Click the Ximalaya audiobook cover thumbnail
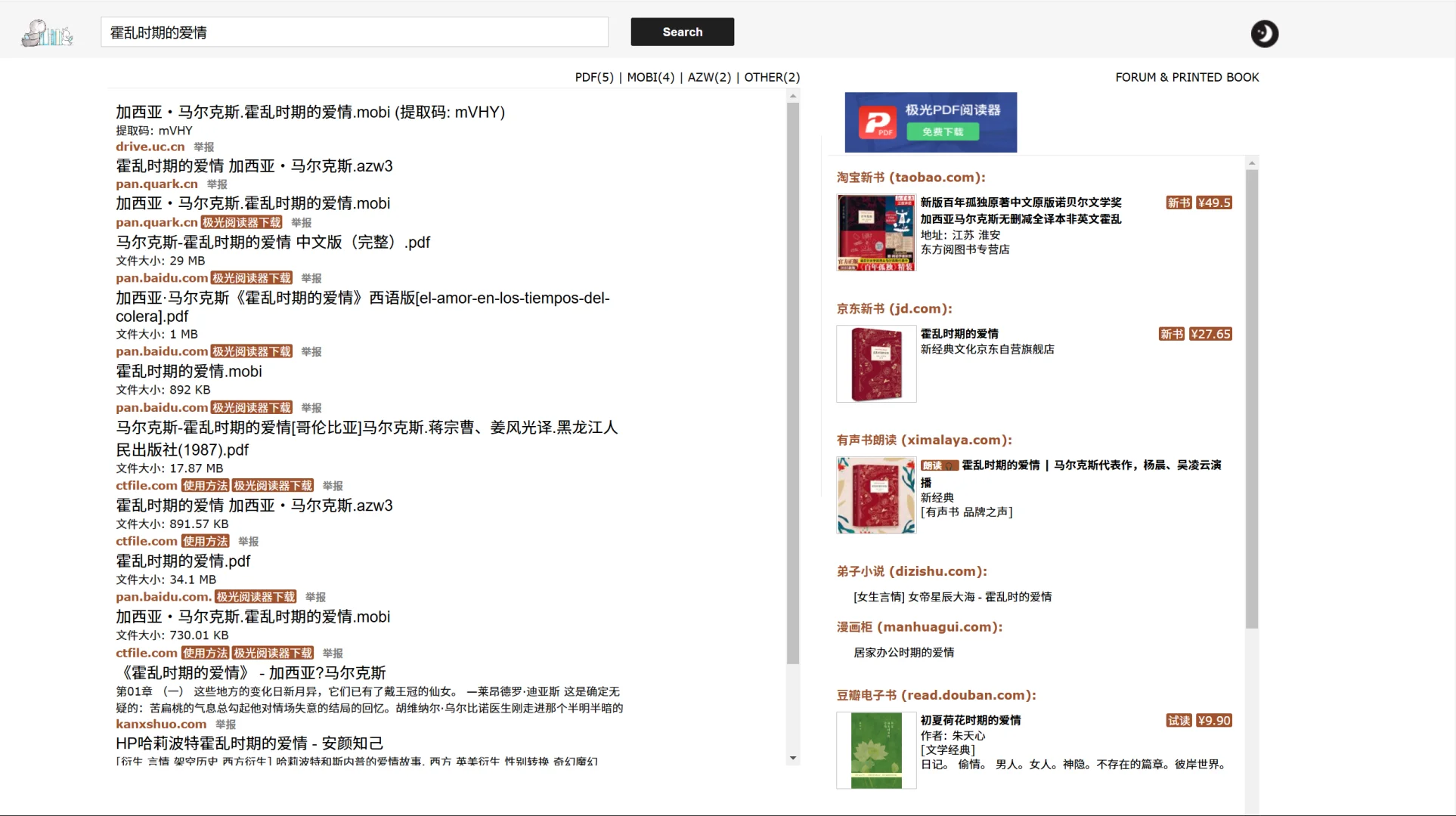1456x816 pixels. pyautogui.click(x=876, y=496)
